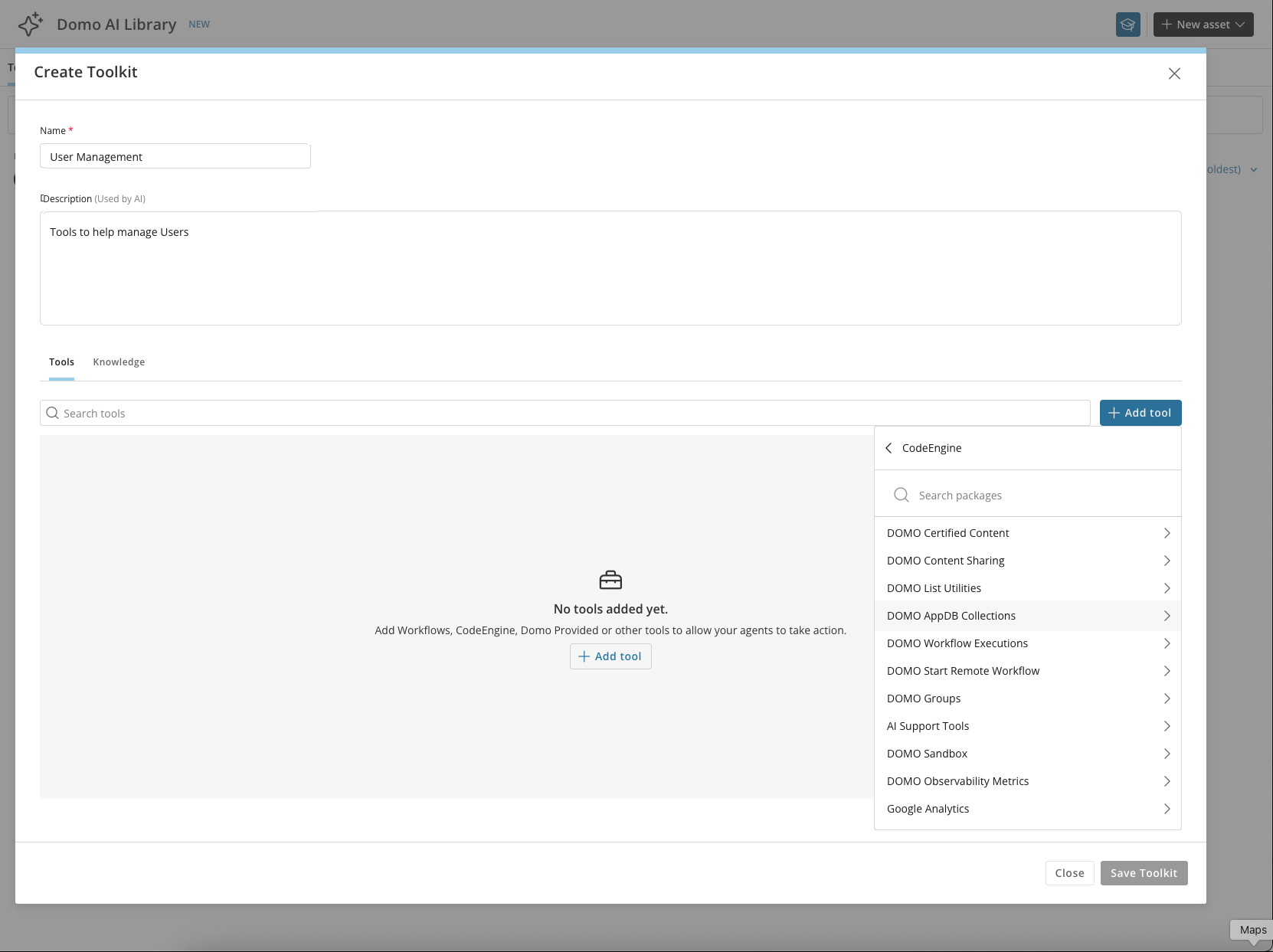
Task: Click the No tools added yet message
Action: 610,609
